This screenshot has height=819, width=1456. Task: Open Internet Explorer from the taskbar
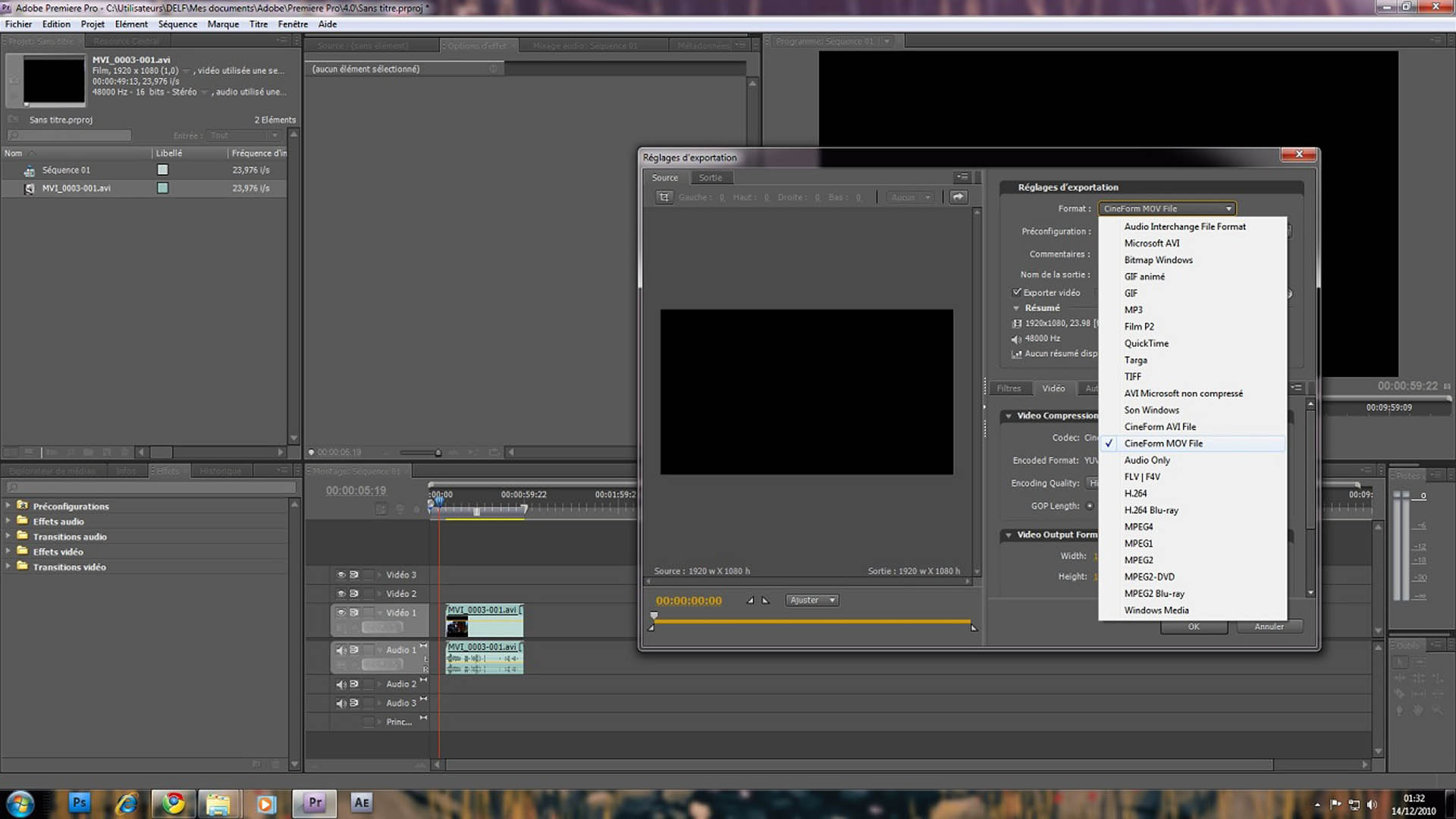[126, 802]
